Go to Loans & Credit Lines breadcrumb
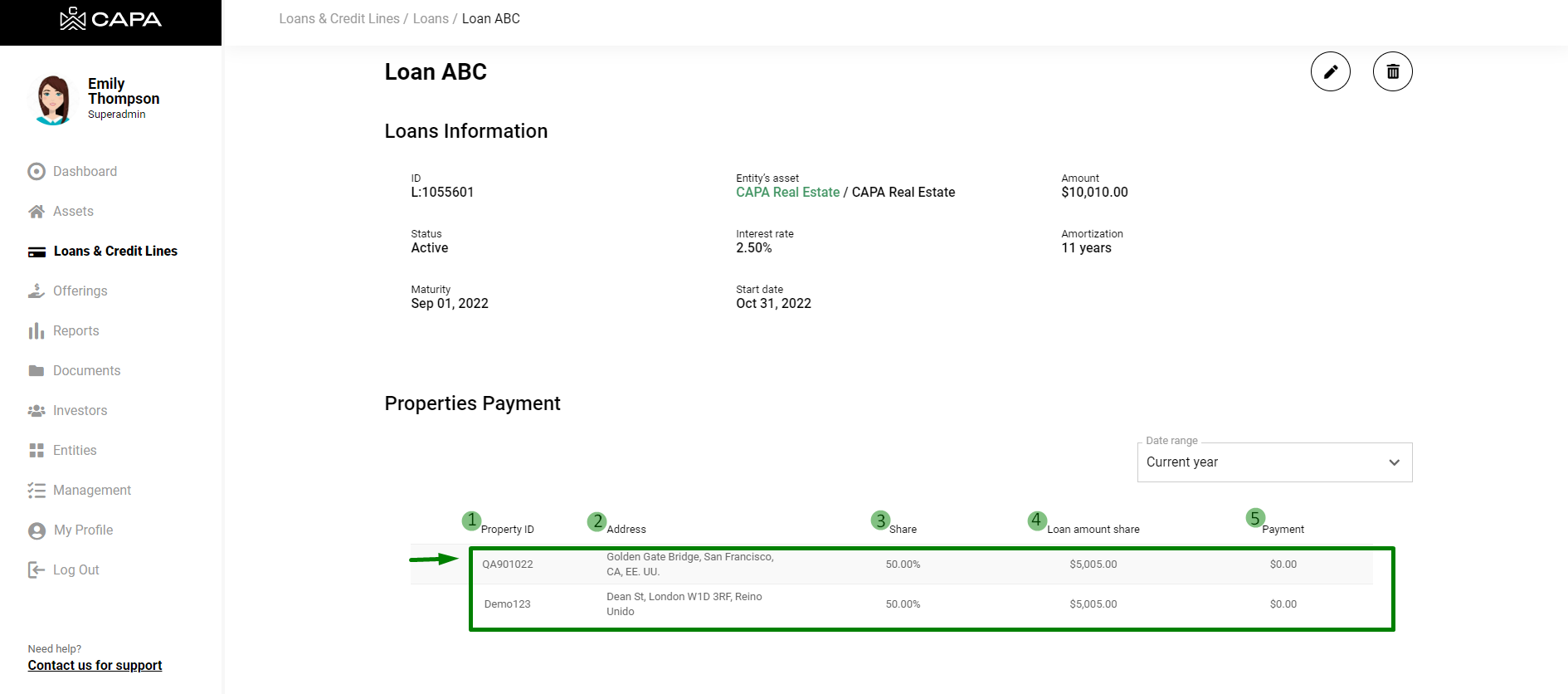Viewport: 1568px width, 694px height. pos(339,19)
